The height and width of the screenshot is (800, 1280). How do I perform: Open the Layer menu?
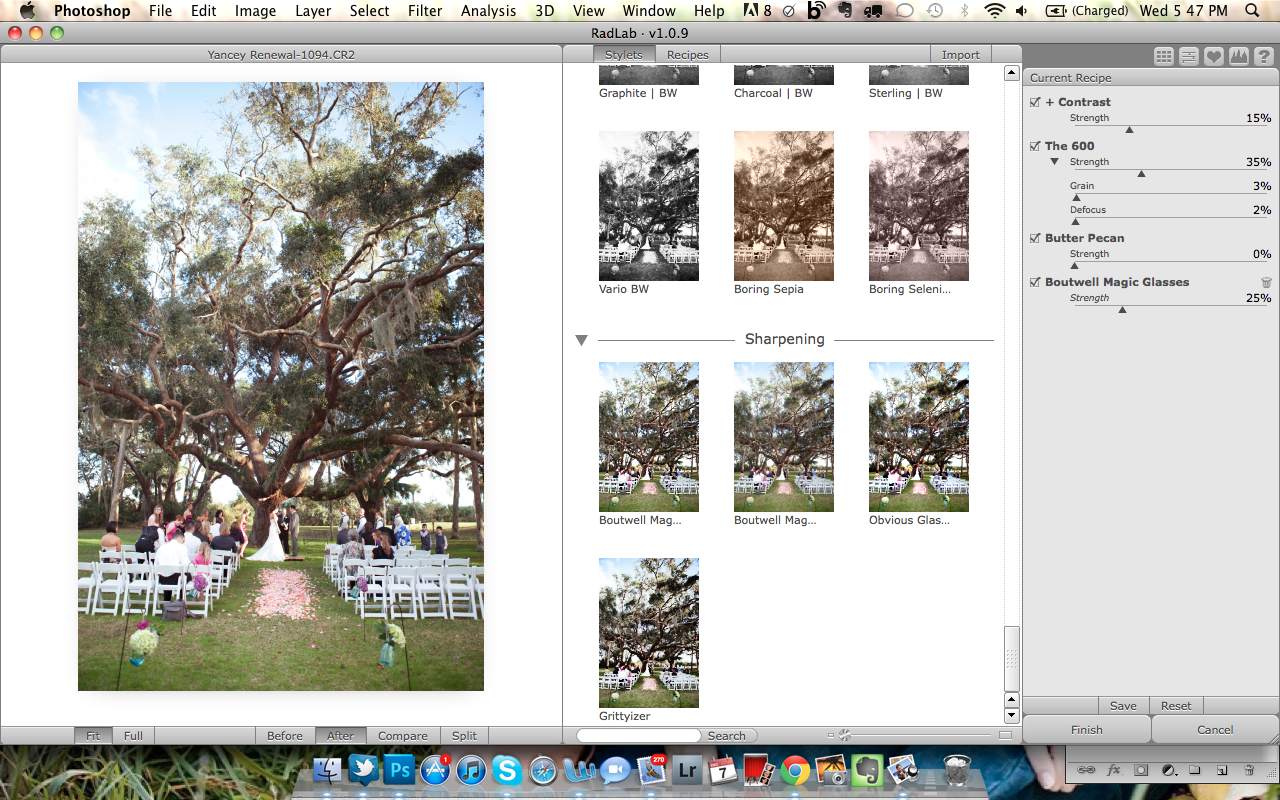tap(313, 11)
